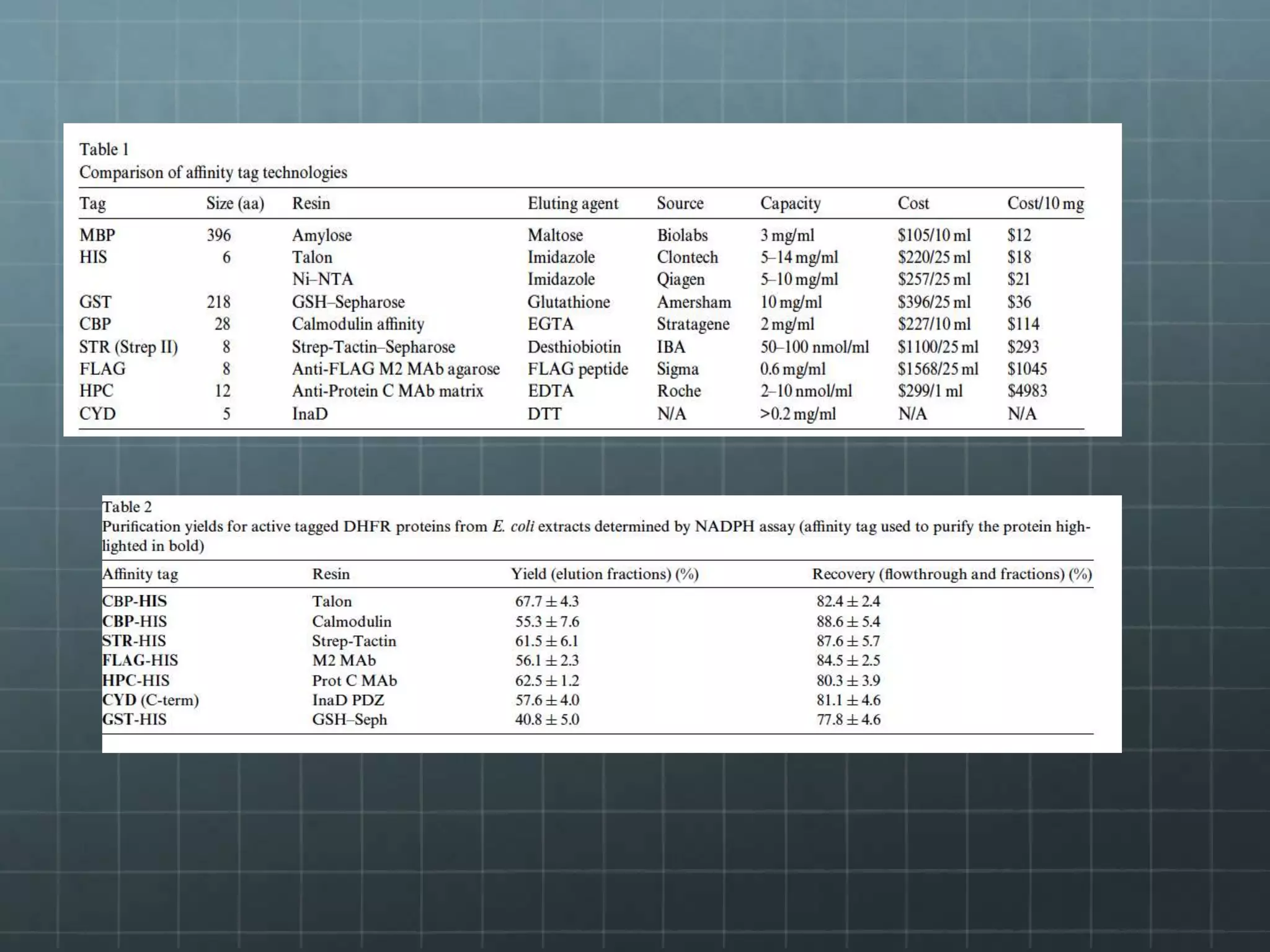
Task: Select the 'CYD (C-term)' affinity tag row
Action: 150,700
